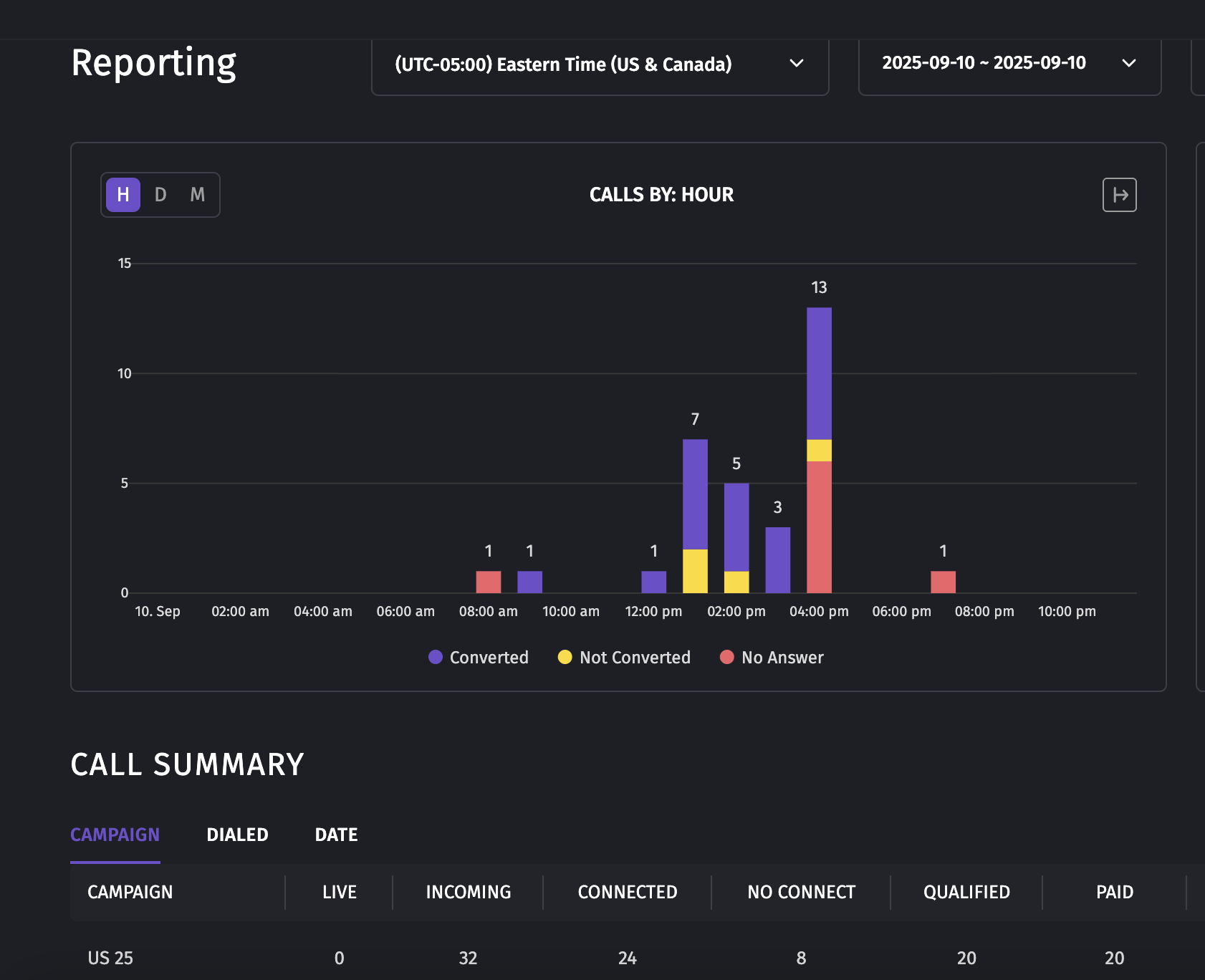Open the US 25 campaign row
1205x980 pixels.
point(638,958)
